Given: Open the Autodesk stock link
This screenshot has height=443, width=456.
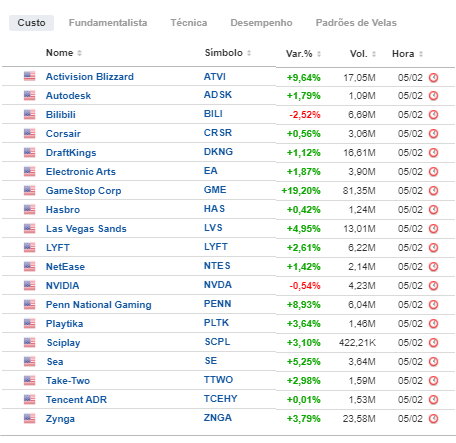Looking at the screenshot, I should 68,96.
